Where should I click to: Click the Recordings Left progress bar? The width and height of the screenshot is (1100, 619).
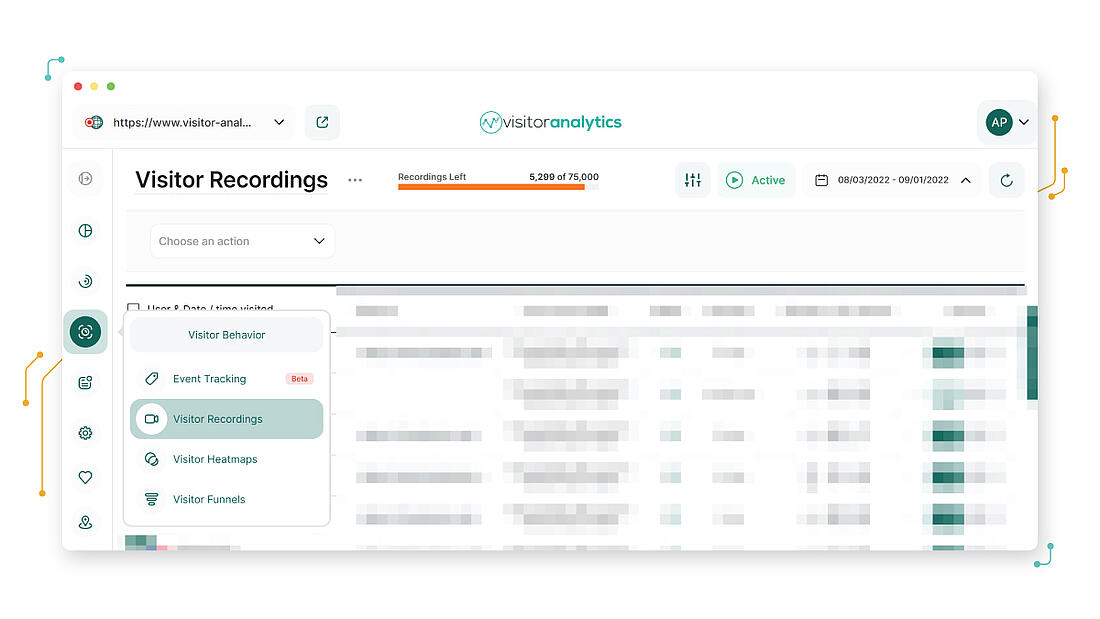coord(498,187)
